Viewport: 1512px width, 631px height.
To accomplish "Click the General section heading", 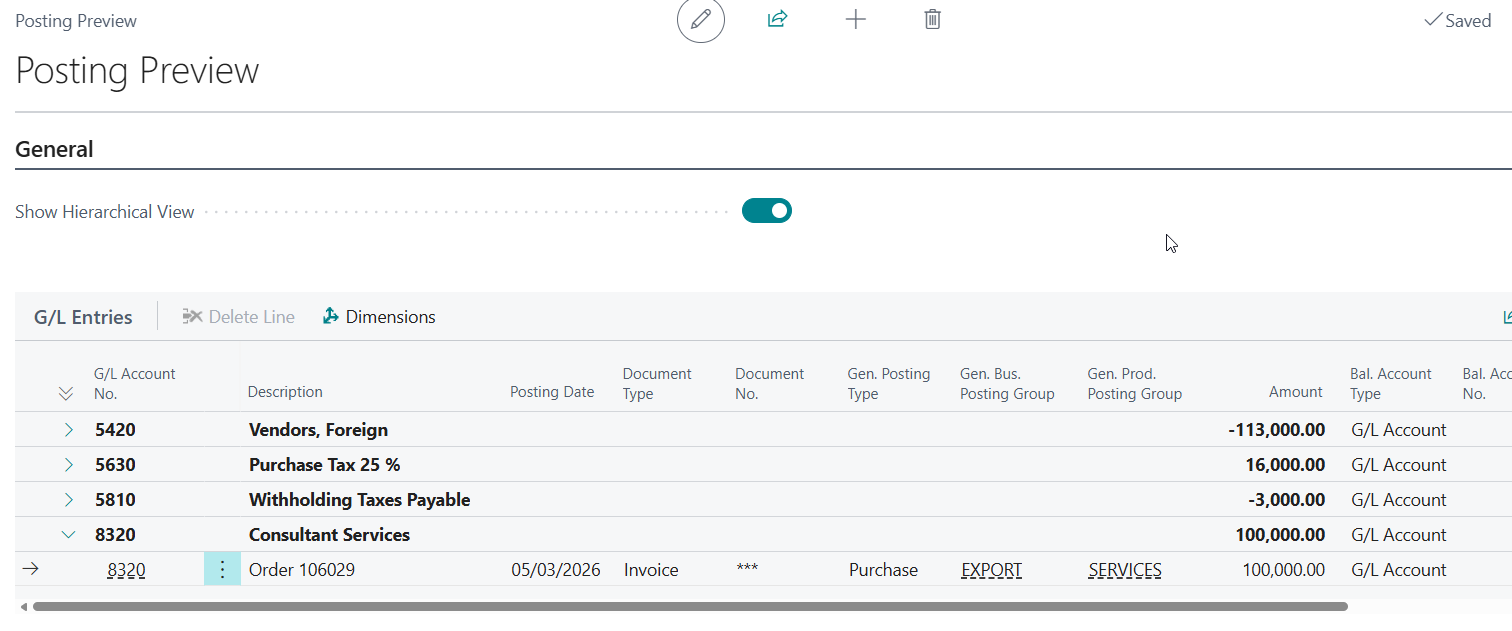I will click(54, 150).
